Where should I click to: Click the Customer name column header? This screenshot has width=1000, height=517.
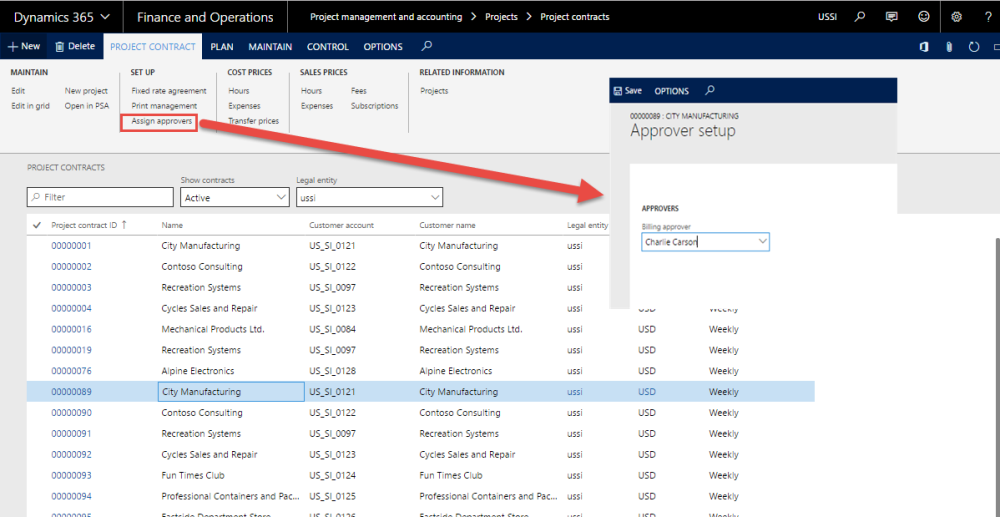coord(447,225)
